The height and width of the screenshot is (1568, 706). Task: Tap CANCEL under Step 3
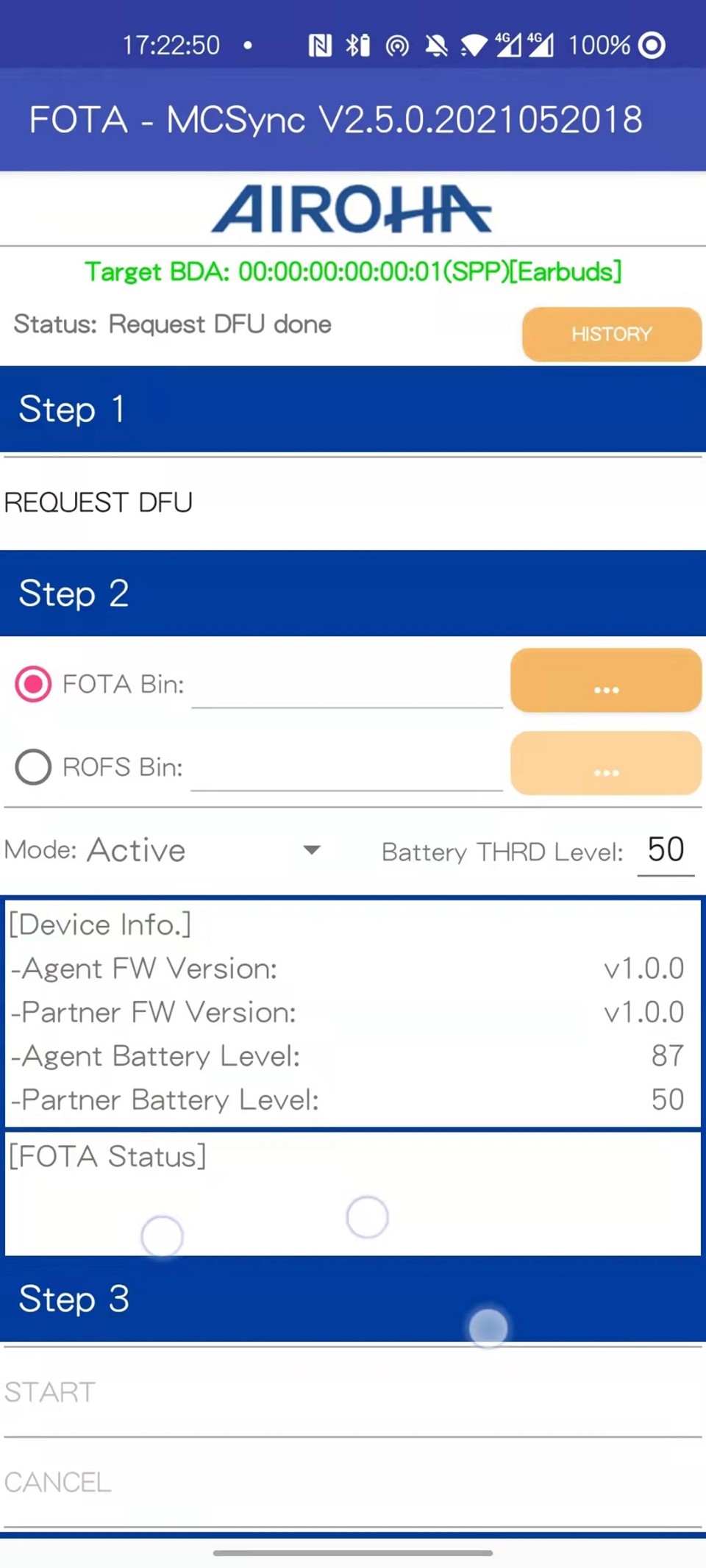(58, 1482)
